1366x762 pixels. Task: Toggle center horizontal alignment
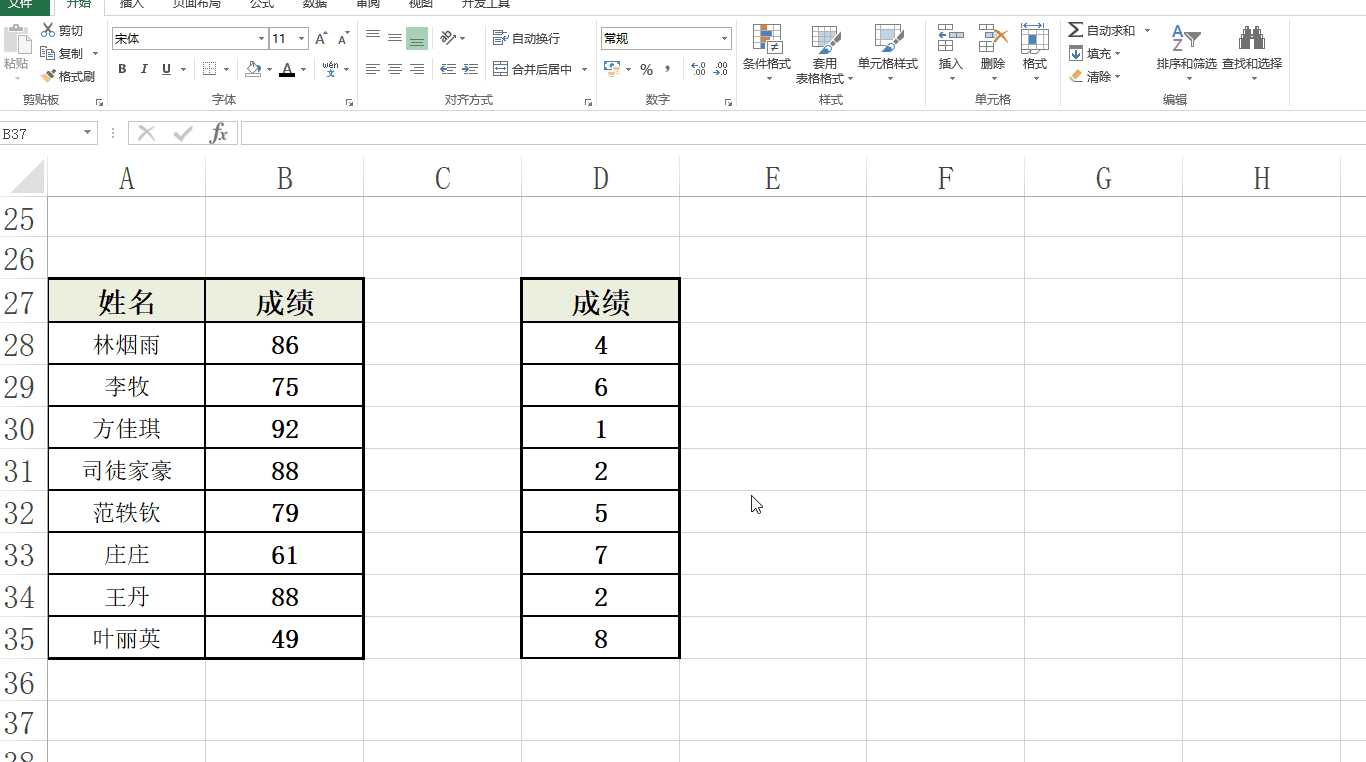[x=395, y=69]
